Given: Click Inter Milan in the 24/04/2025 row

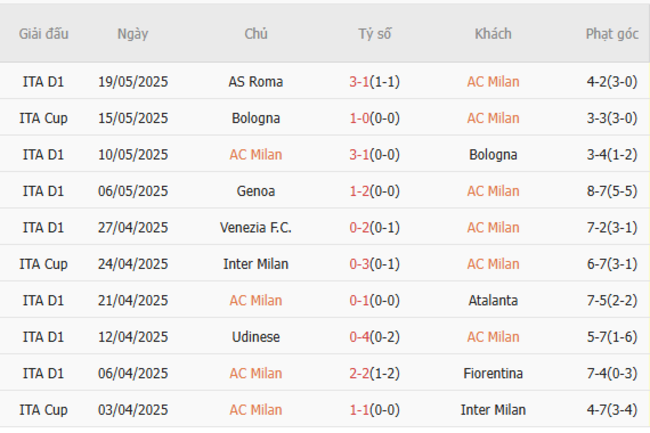Looking at the screenshot, I should click(256, 264).
